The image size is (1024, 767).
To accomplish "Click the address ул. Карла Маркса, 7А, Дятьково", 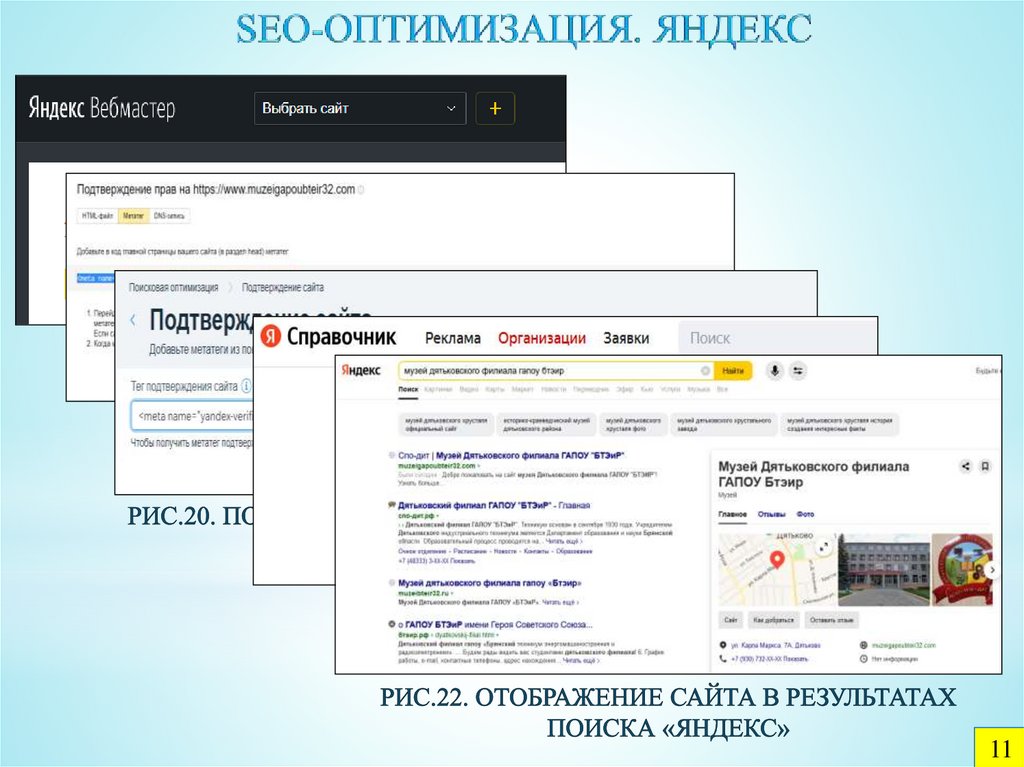I will [x=776, y=645].
